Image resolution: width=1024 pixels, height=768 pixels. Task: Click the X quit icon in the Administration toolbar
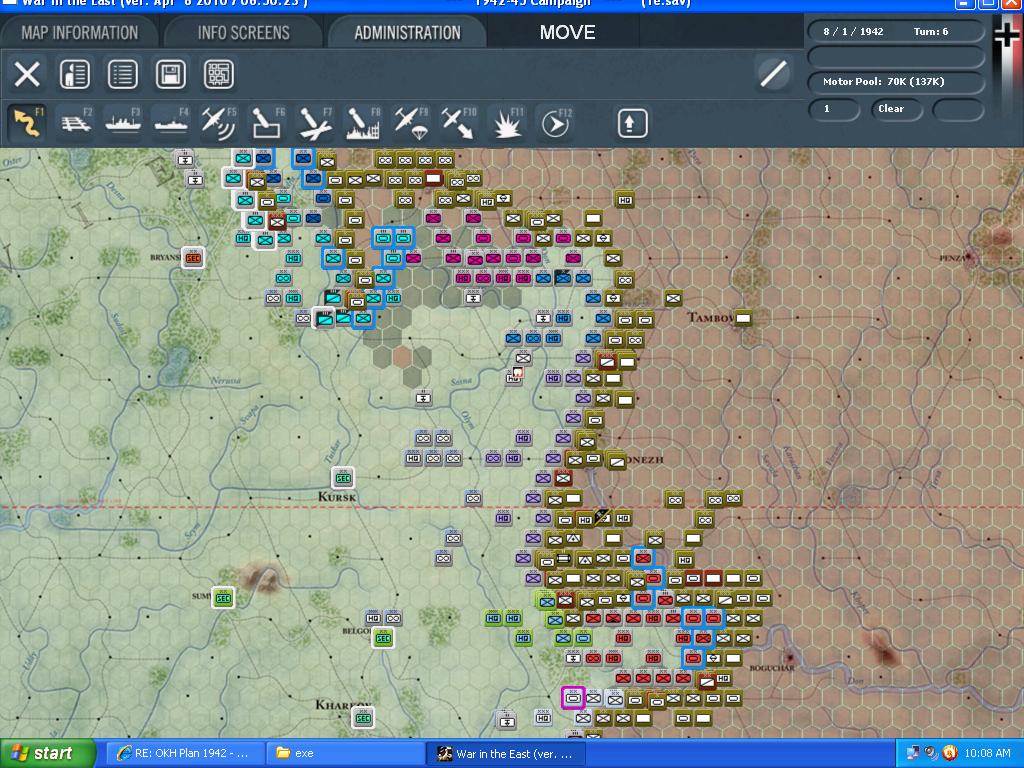click(x=27, y=74)
